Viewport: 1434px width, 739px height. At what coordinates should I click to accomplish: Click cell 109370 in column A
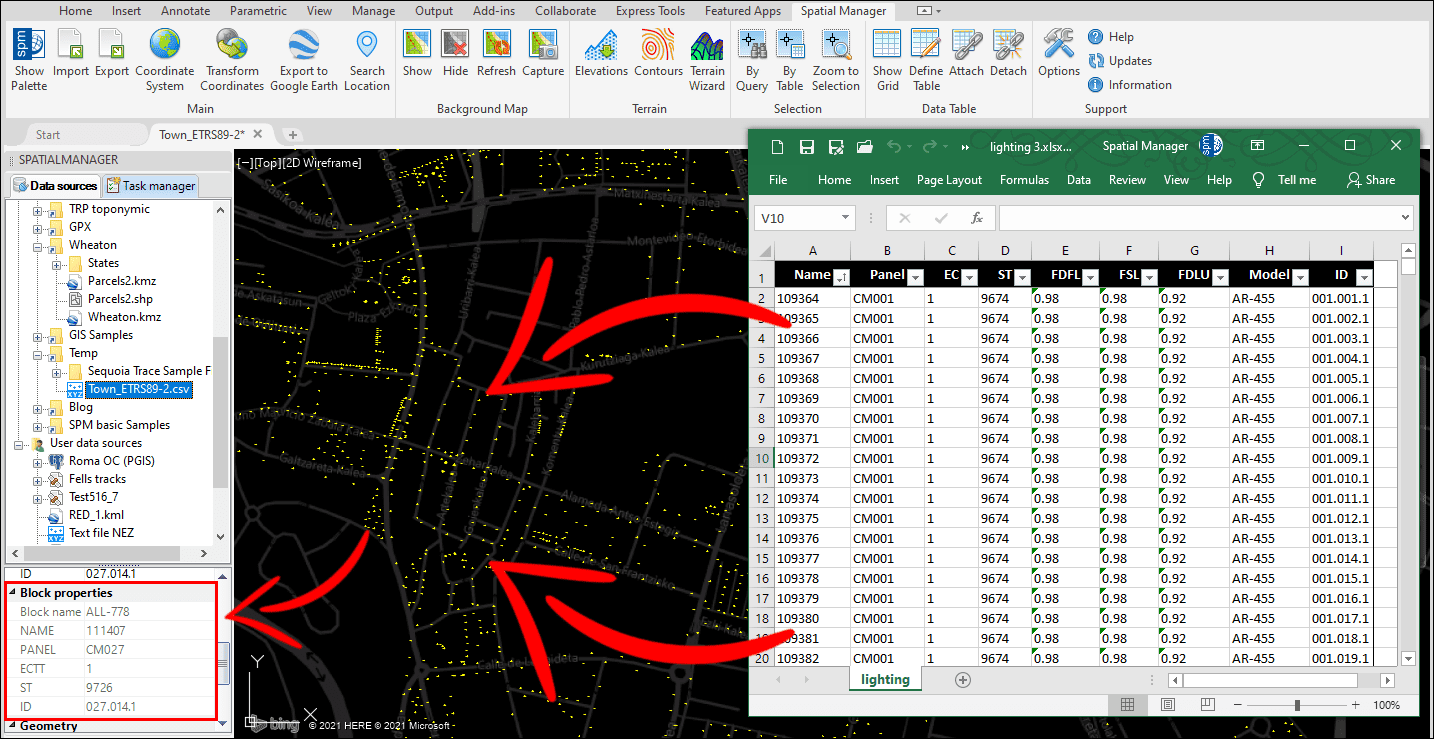(812, 418)
